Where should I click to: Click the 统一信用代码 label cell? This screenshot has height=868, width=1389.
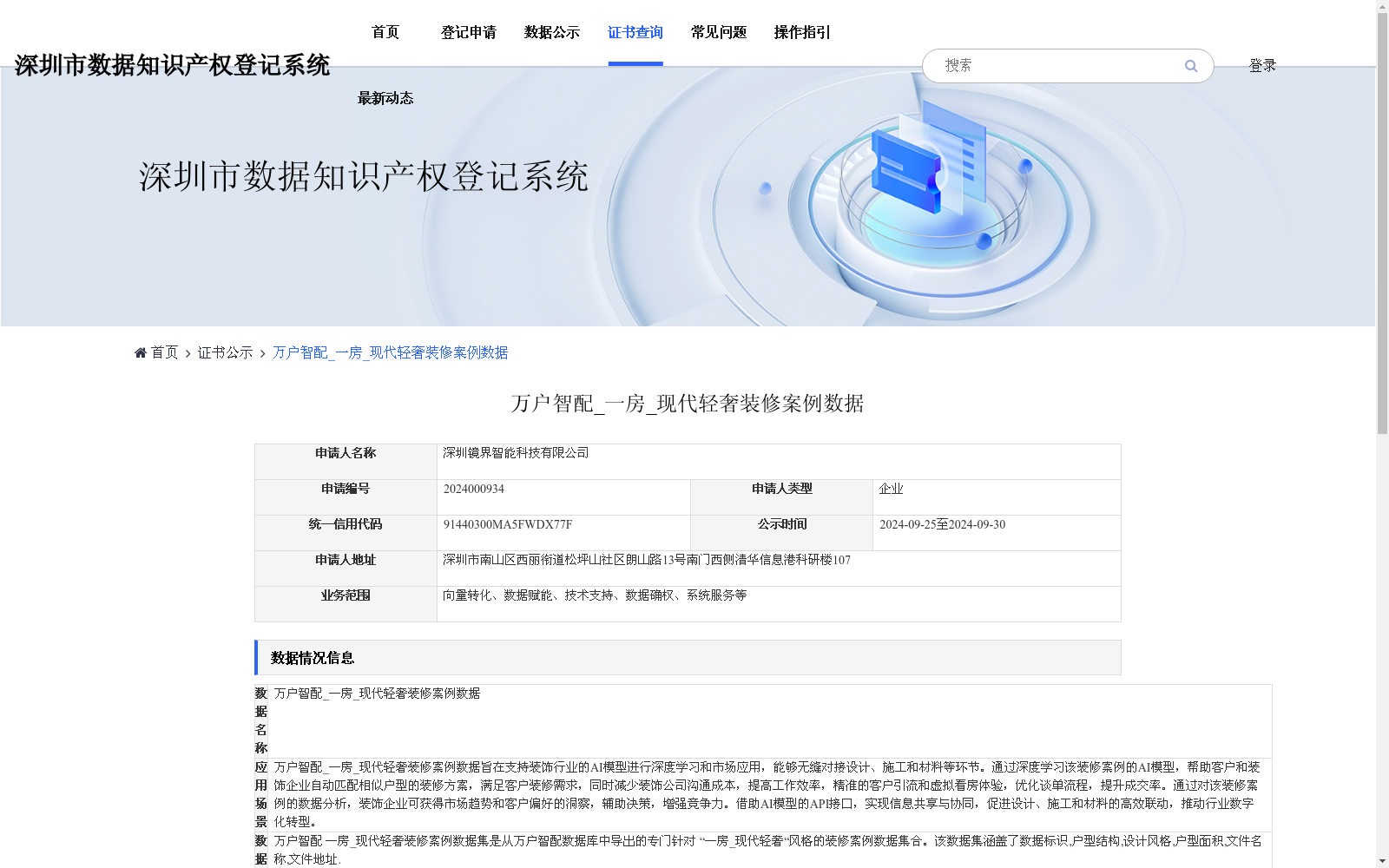click(x=346, y=533)
